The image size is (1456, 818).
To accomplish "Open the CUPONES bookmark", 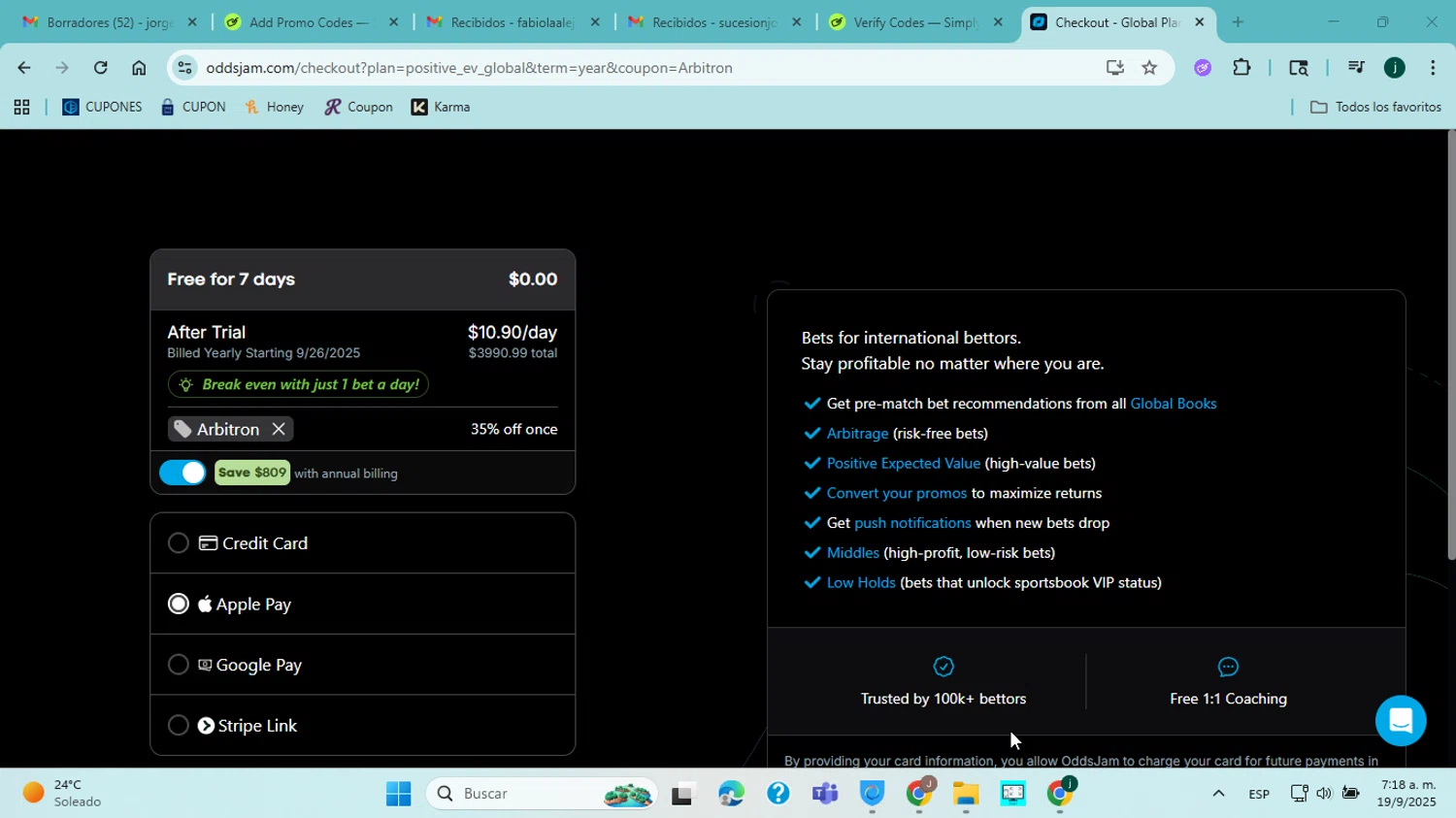I will 102,108.
